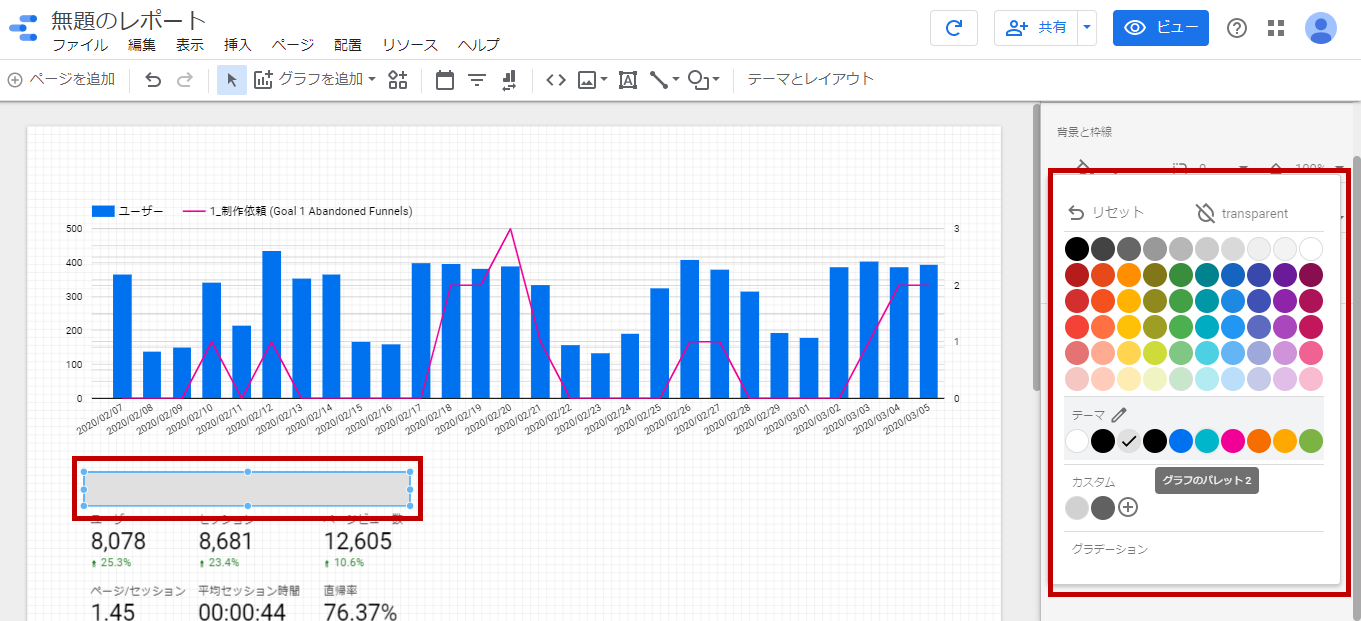
Task: Select the checked light gray theme swatch
Action: [1128, 441]
